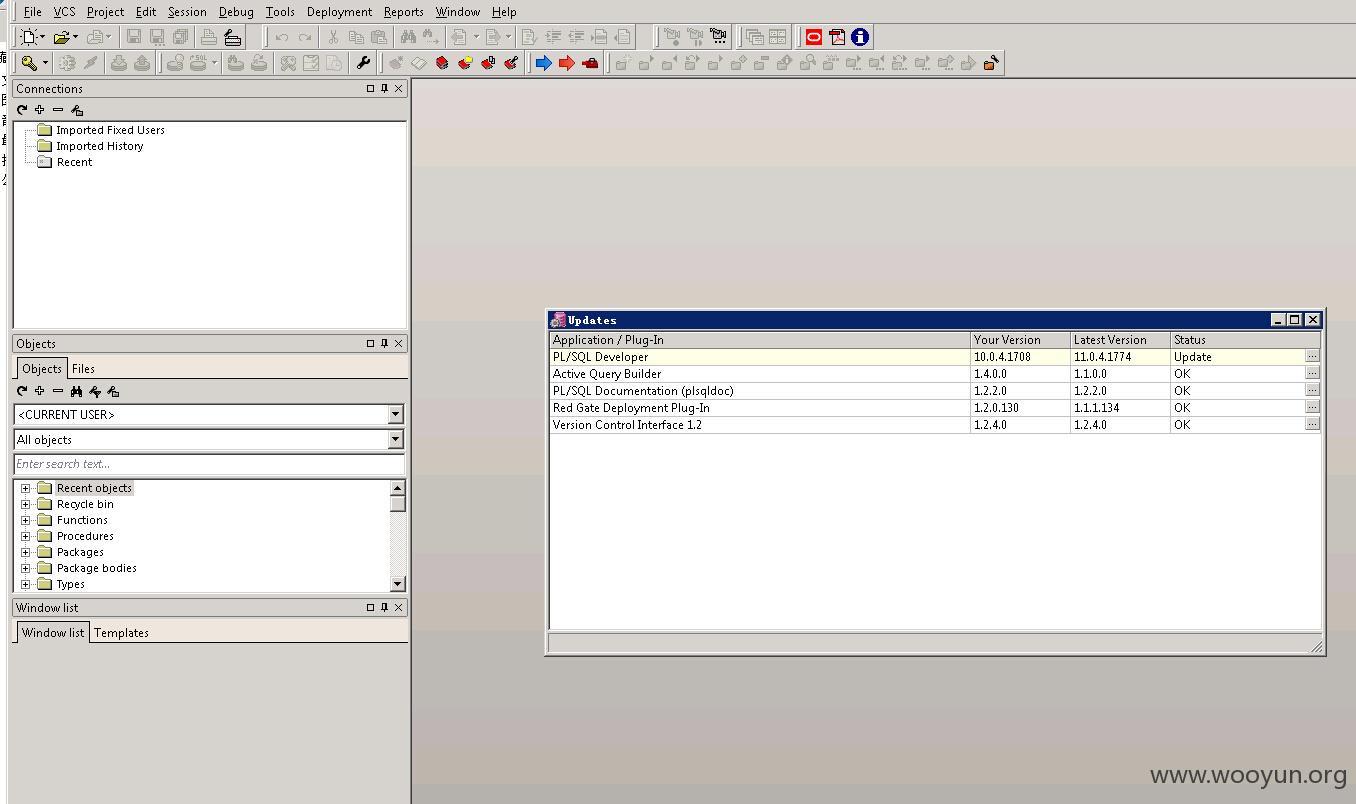Expand the Recycle bin node
This screenshot has width=1356, height=804.
coord(26,504)
